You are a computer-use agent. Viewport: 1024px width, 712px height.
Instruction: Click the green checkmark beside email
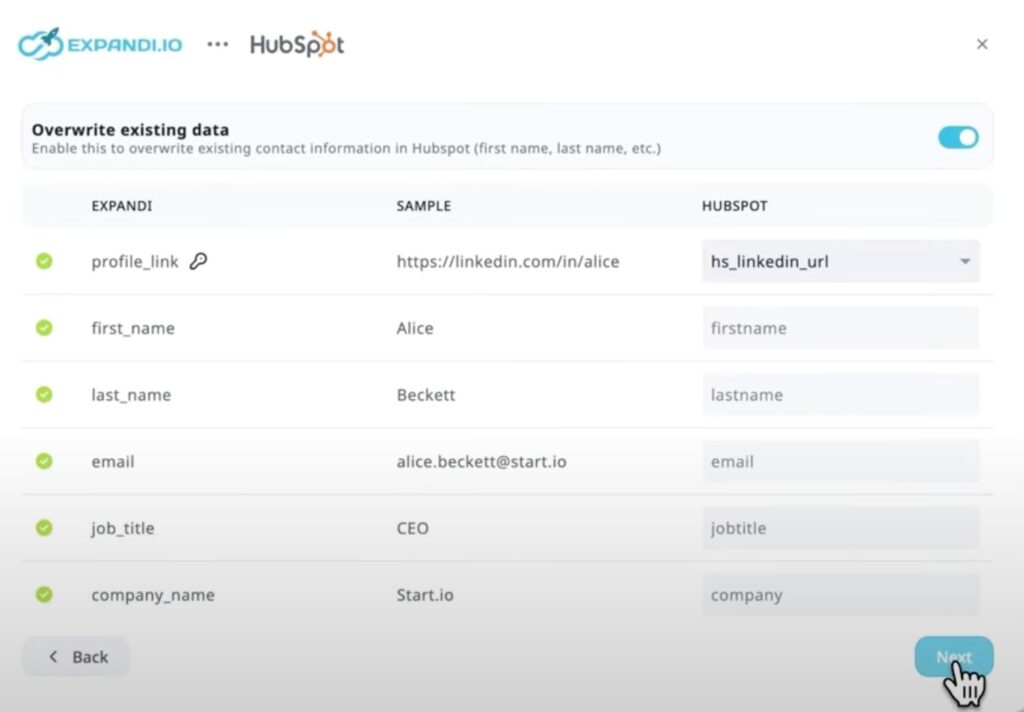[x=44, y=461]
